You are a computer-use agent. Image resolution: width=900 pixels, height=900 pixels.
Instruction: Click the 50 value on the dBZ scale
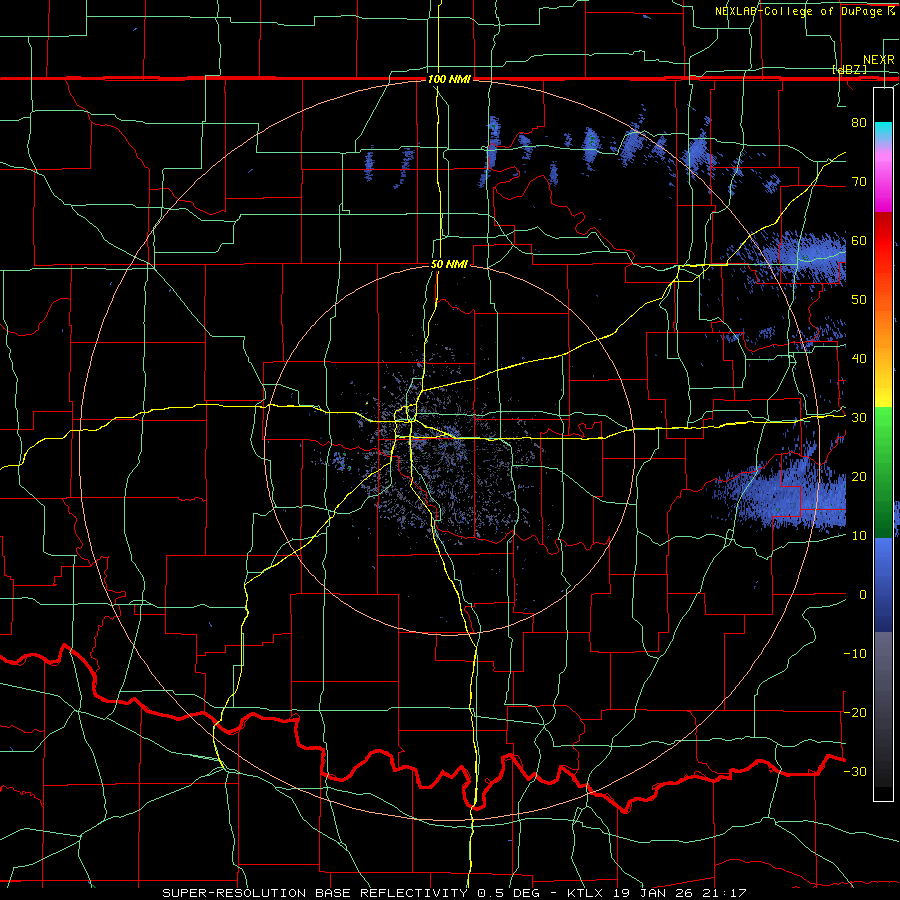point(859,300)
